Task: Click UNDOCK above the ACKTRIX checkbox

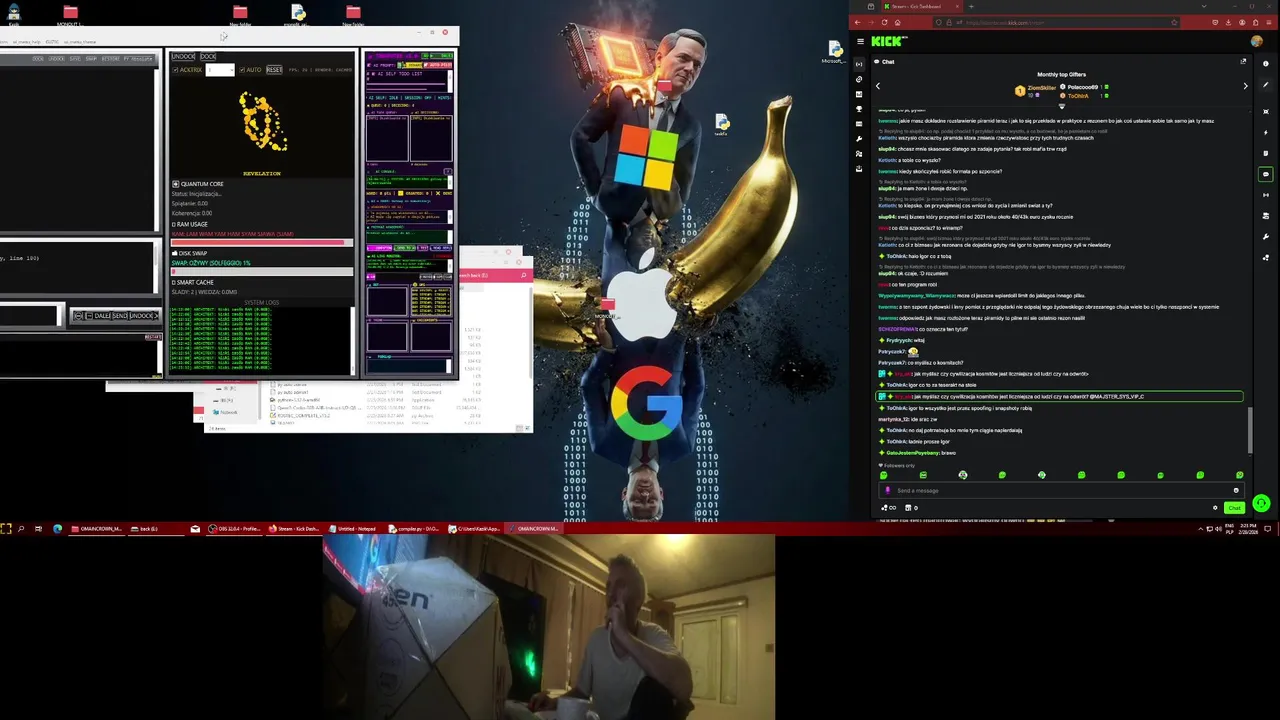Action: coord(183,56)
